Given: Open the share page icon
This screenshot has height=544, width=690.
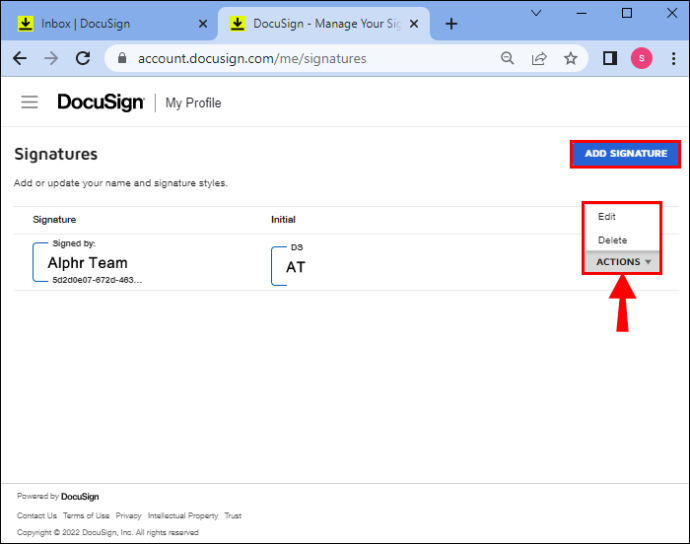Looking at the screenshot, I should (x=539, y=58).
